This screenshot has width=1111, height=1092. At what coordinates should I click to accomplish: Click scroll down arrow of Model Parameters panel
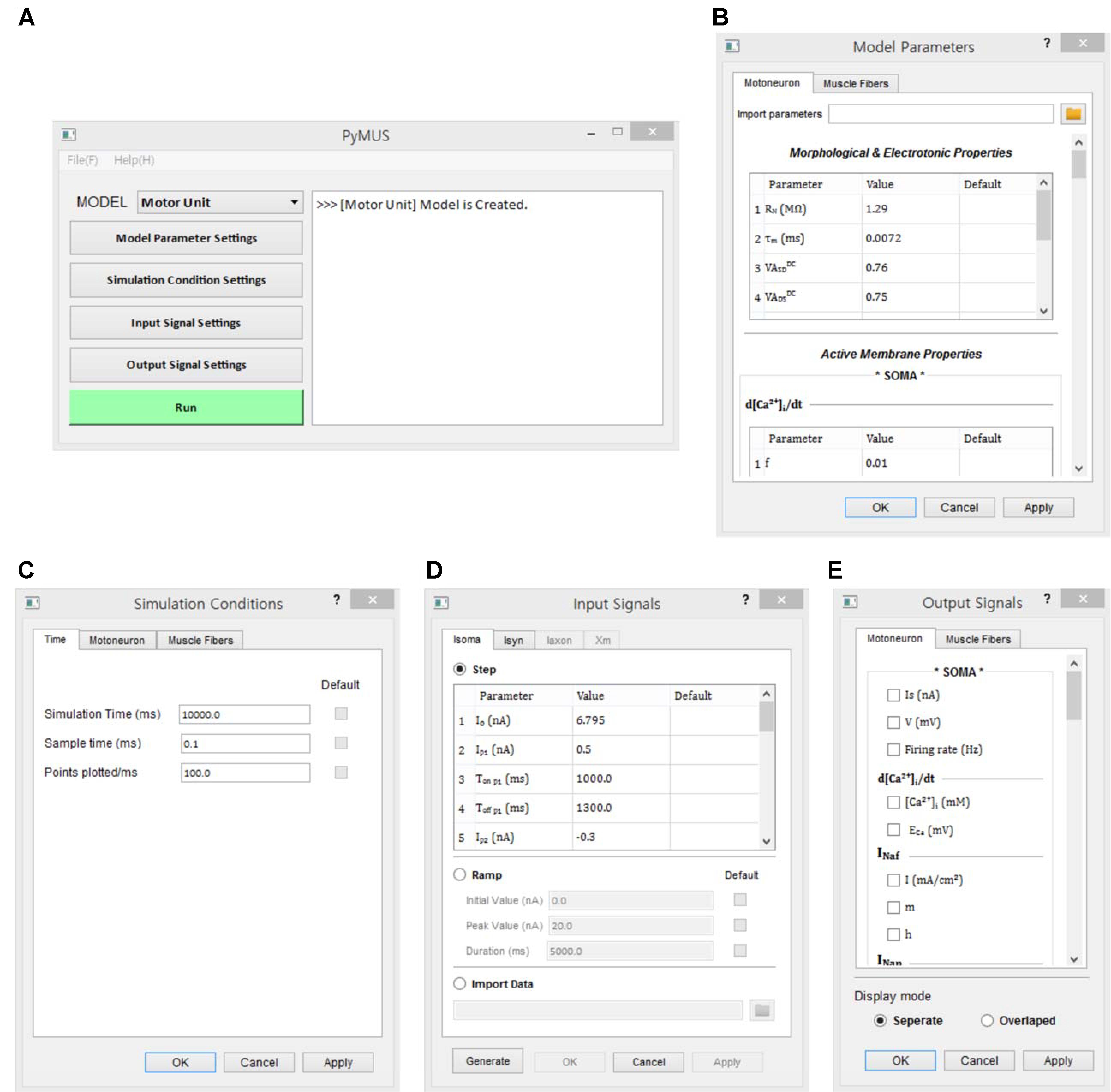[1079, 468]
